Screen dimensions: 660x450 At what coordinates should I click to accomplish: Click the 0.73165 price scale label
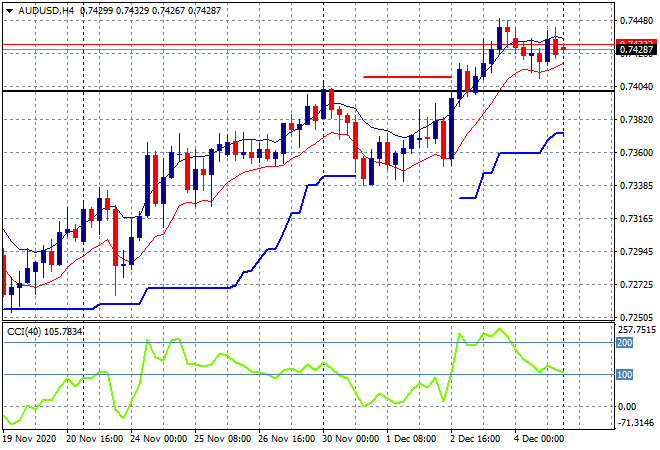tap(636, 219)
